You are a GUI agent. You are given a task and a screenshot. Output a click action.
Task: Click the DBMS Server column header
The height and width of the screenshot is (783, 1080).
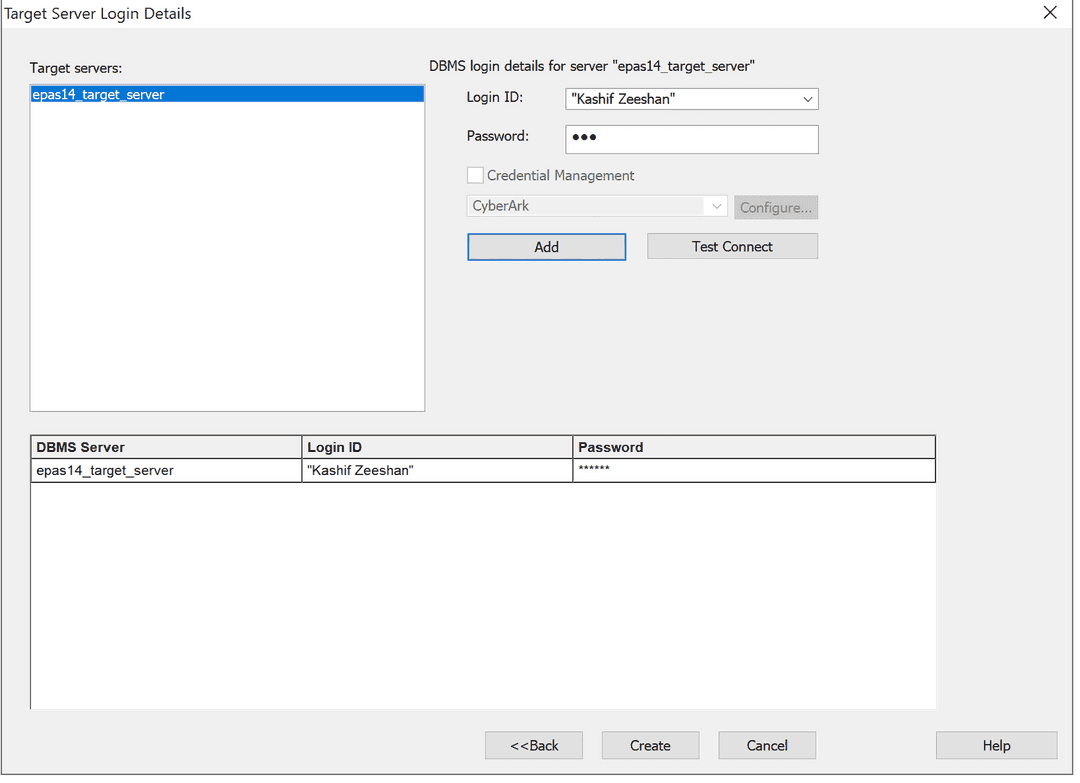(x=165, y=447)
